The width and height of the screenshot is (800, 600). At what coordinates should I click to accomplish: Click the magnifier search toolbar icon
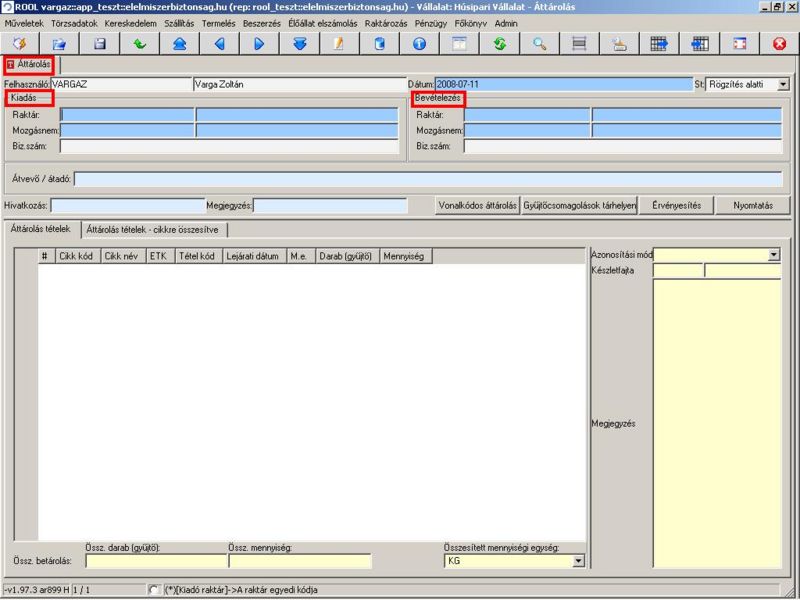point(539,44)
